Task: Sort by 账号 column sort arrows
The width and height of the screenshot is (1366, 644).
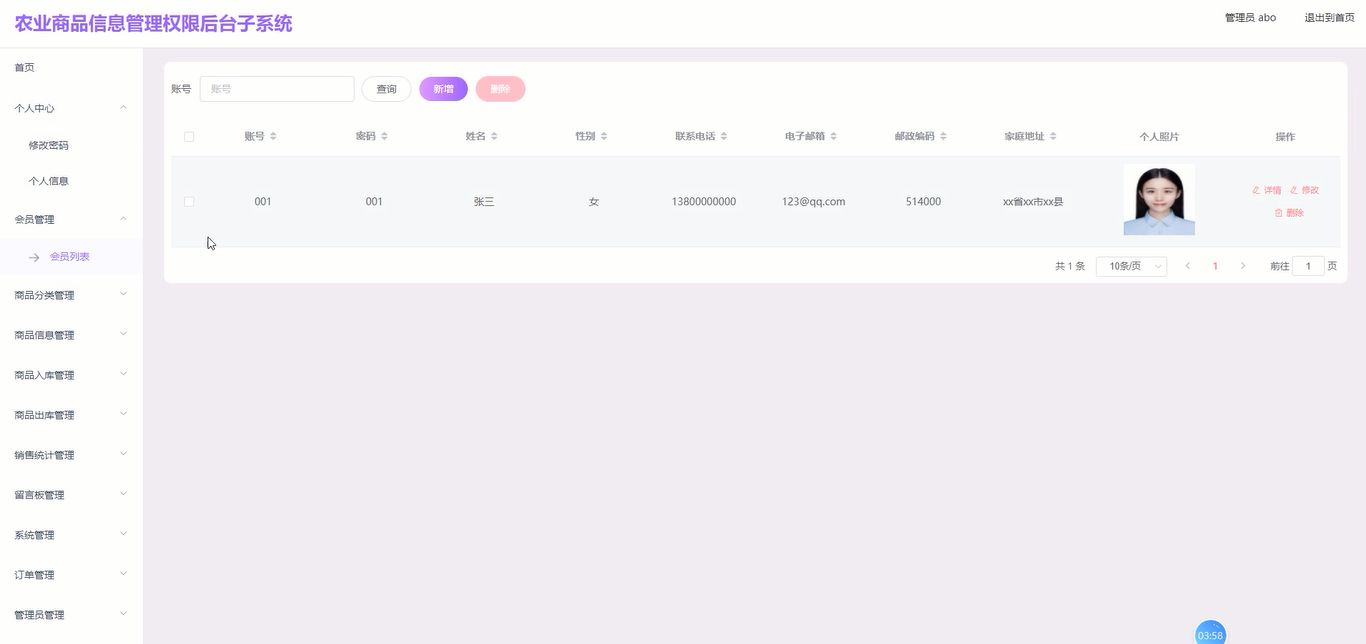Action: [273, 136]
